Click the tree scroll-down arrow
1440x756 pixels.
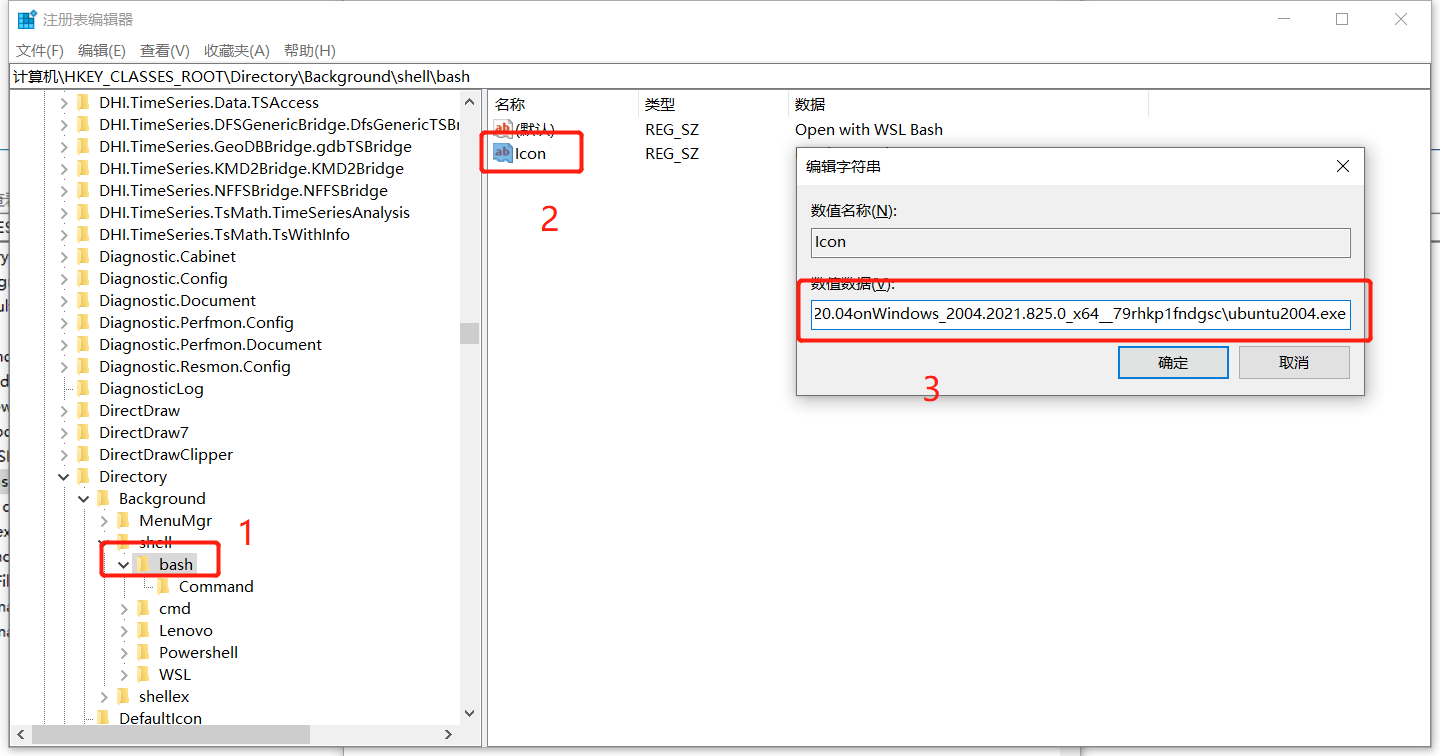469,714
